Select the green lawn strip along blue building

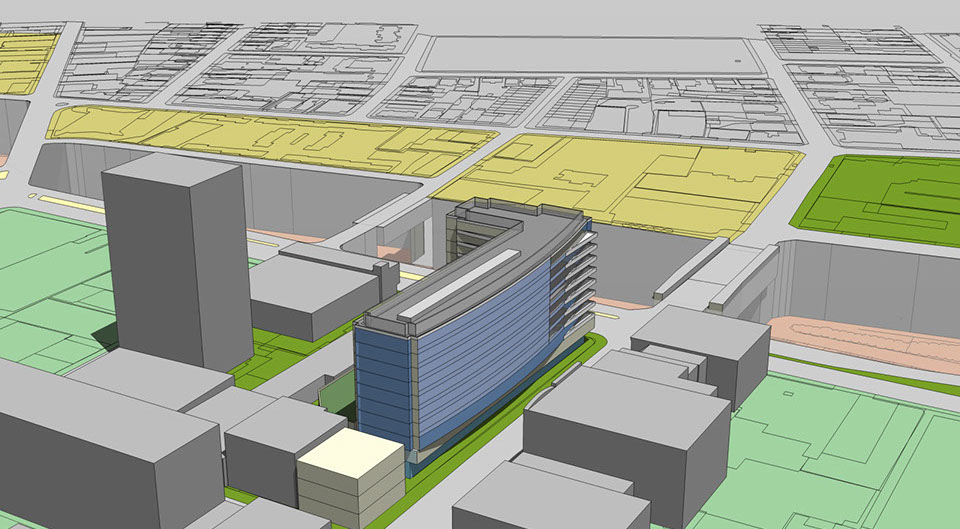click(510, 420)
